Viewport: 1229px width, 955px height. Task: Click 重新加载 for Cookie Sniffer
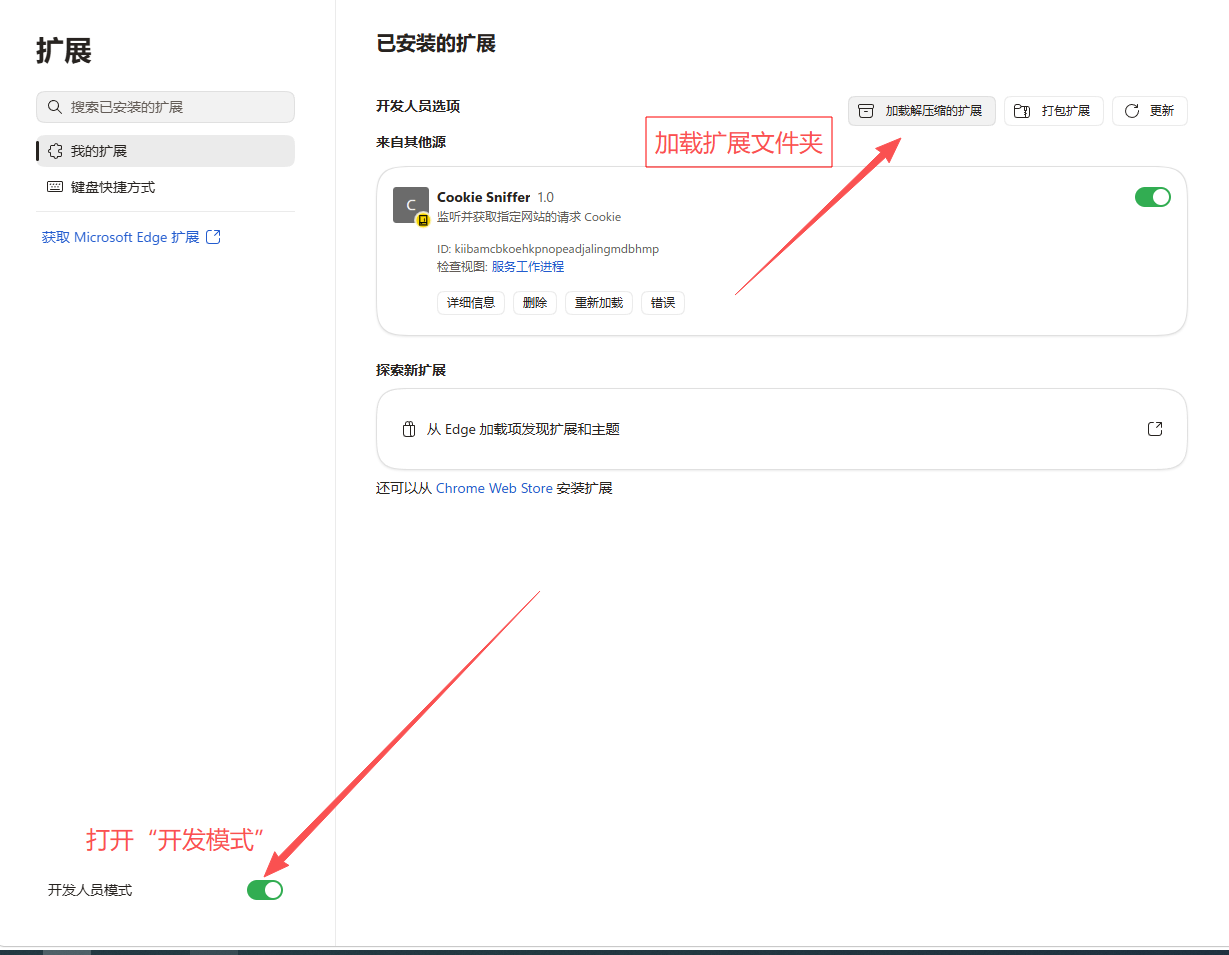coord(599,303)
